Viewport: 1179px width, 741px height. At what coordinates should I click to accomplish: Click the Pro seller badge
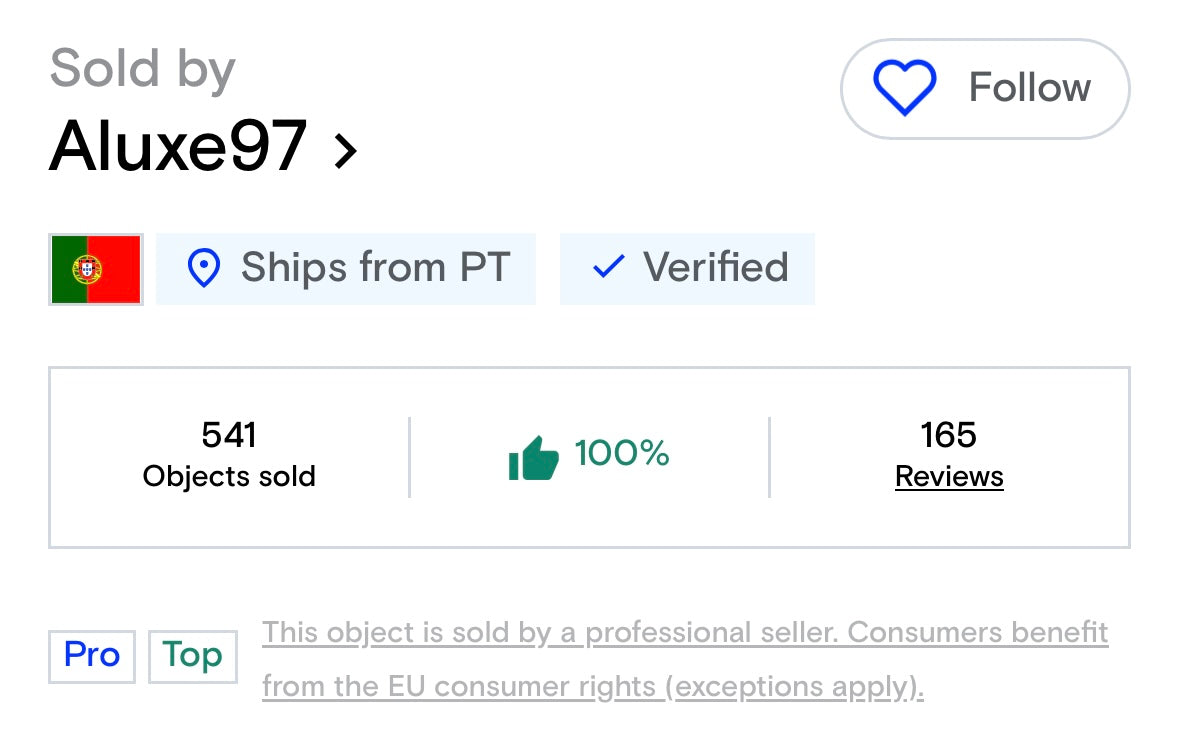(92, 656)
